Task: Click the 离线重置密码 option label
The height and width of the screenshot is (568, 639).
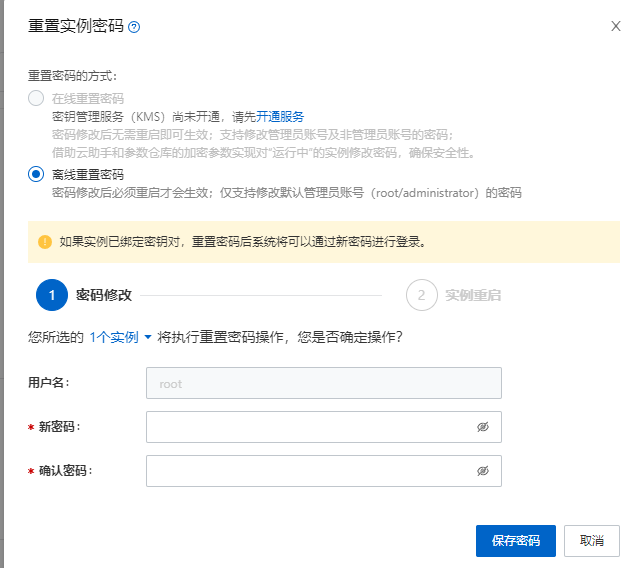Action: point(88,174)
